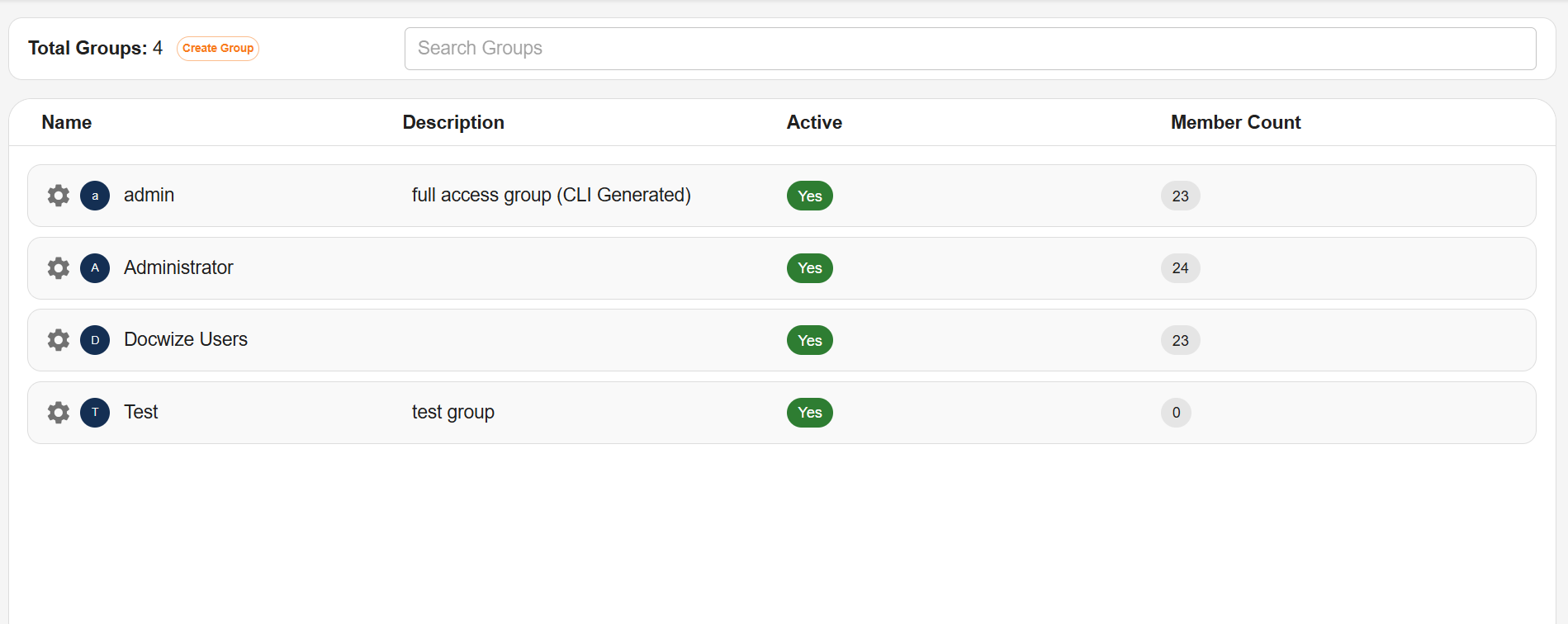Open the Docwize Users group name
The height and width of the screenshot is (624, 1568).
point(186,340)
